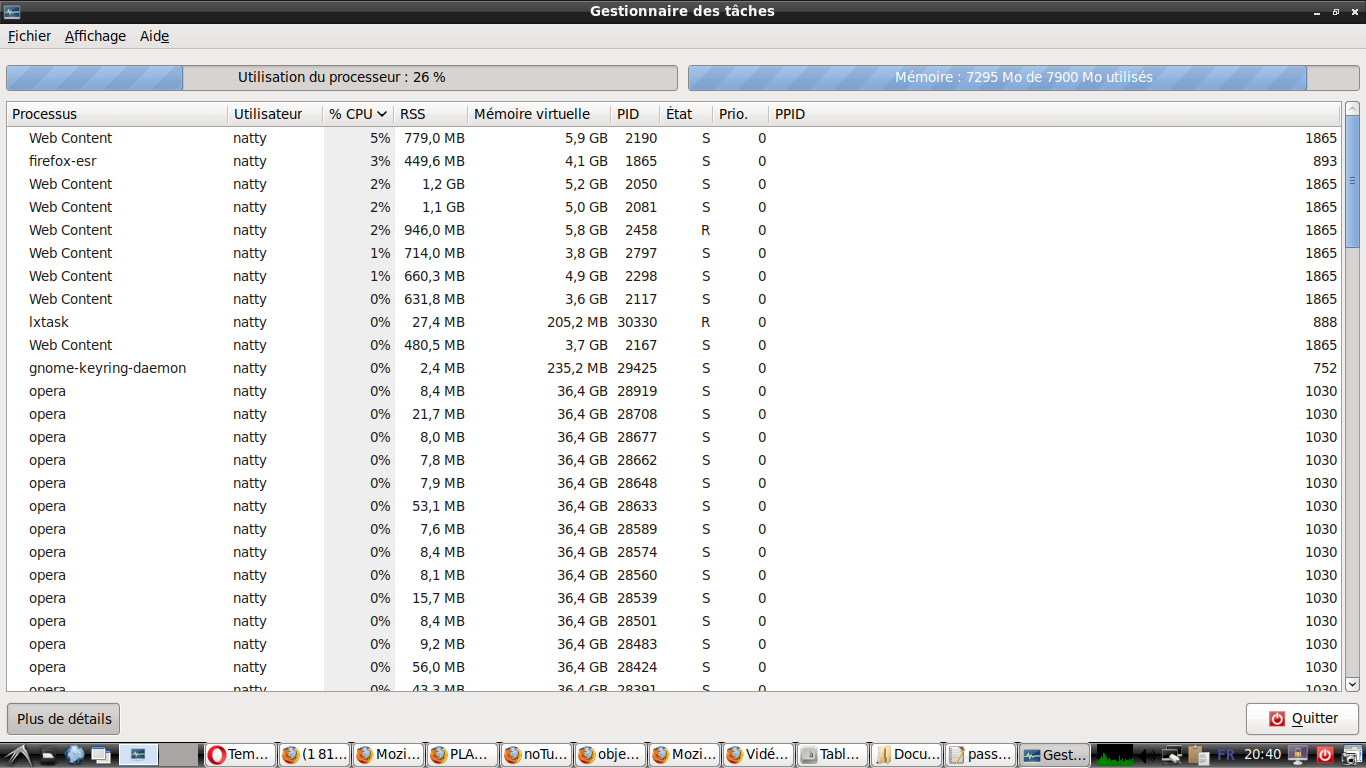Click the CPU usage monitor graph in the tray

(x=1114, y=755)
